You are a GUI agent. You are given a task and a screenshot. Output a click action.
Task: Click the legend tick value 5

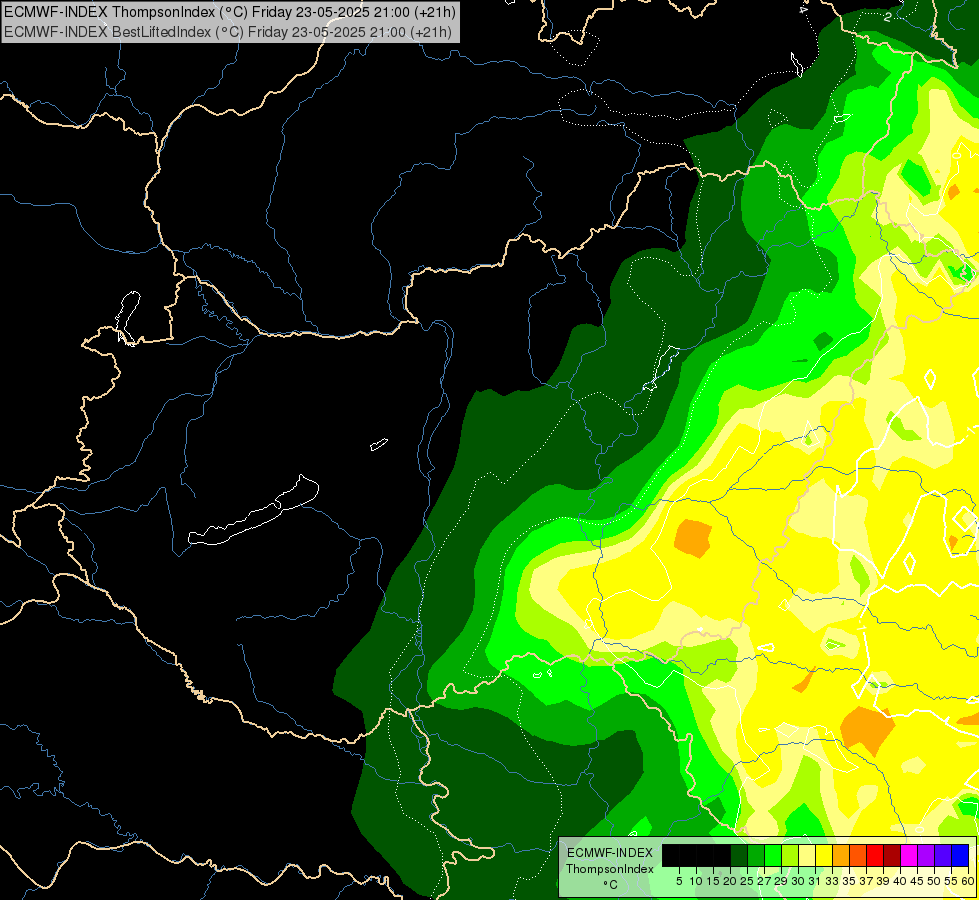pos(679,881)
